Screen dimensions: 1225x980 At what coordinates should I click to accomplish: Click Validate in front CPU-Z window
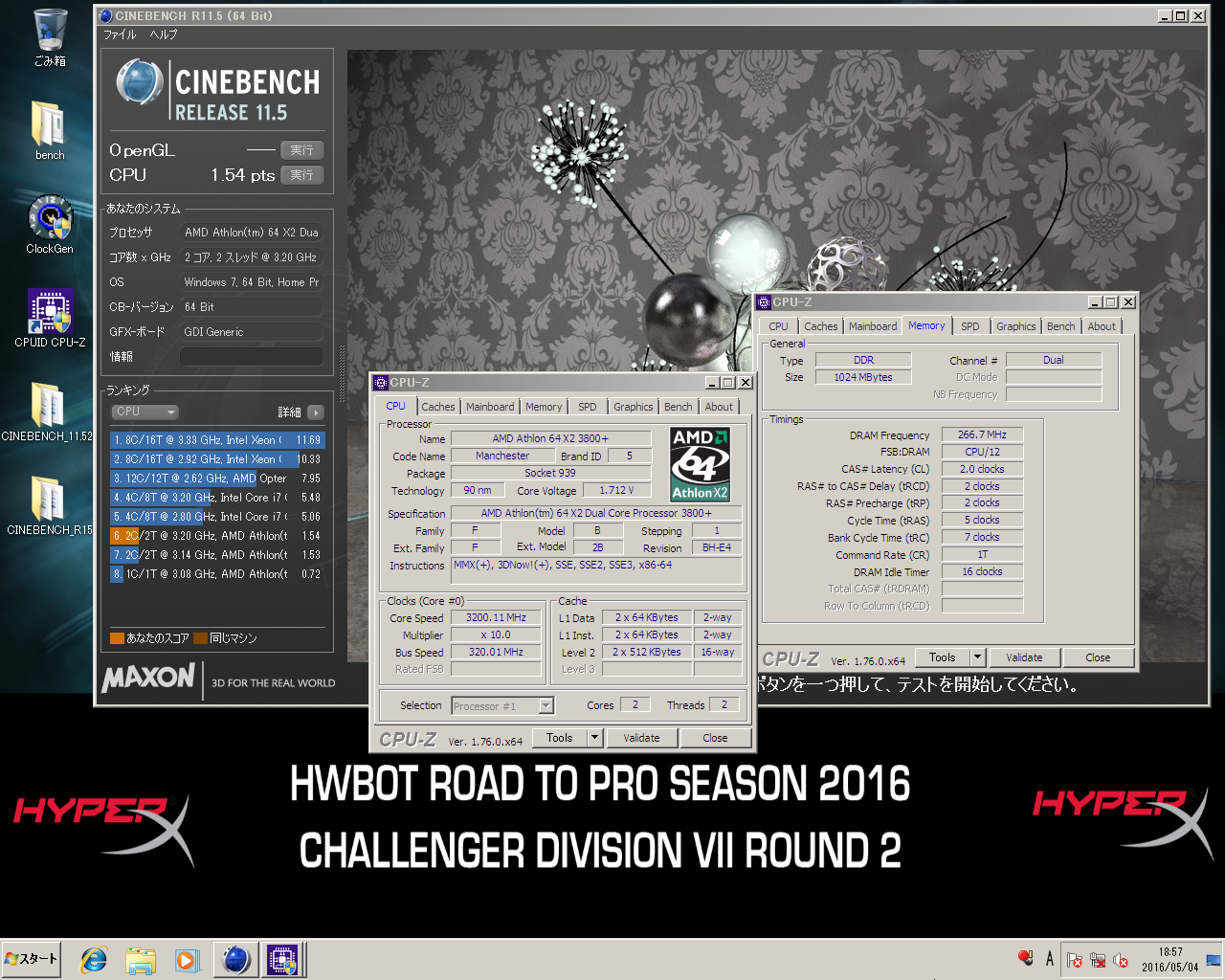(x=641, y=738)
